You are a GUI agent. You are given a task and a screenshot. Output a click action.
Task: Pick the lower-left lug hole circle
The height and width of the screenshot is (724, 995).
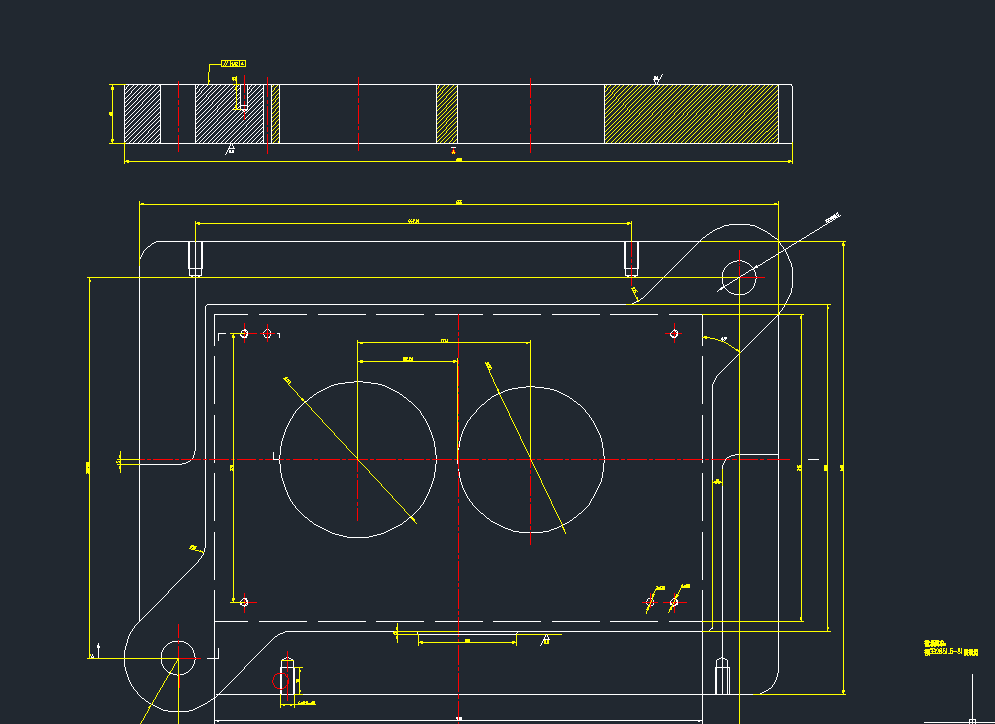[178, 658]
